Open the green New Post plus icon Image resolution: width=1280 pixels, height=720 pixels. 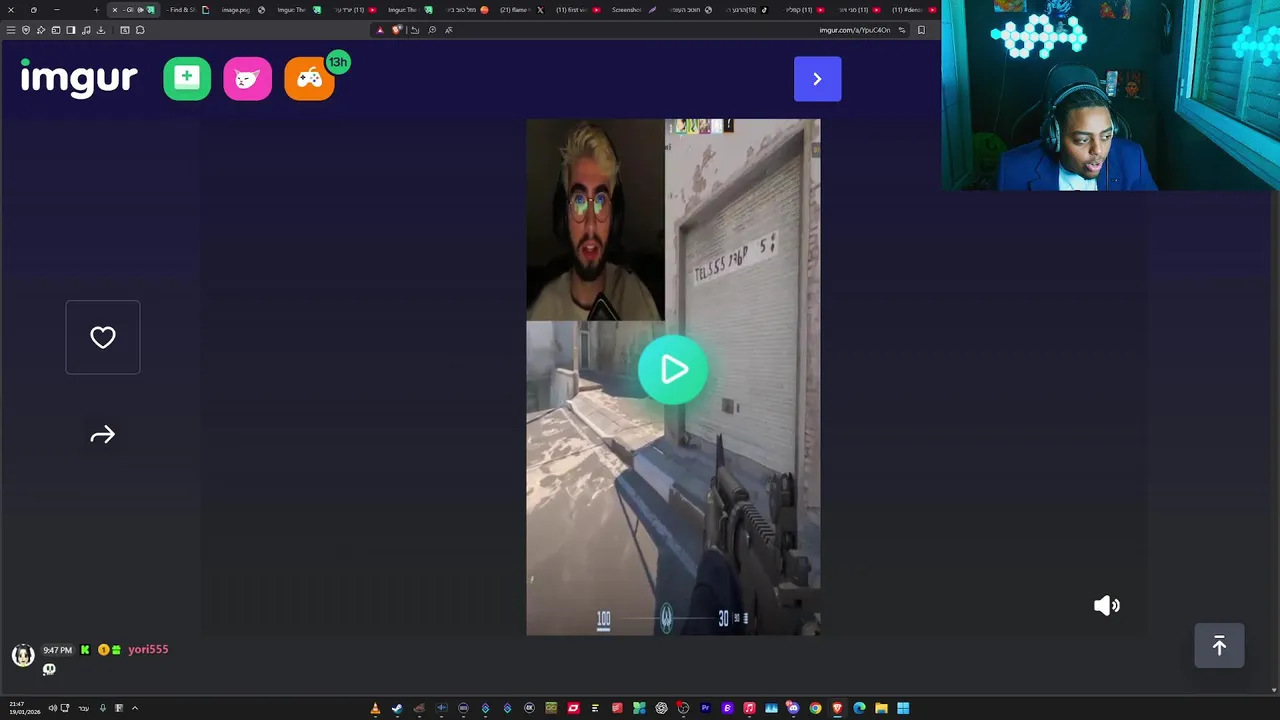pos(187,79)
